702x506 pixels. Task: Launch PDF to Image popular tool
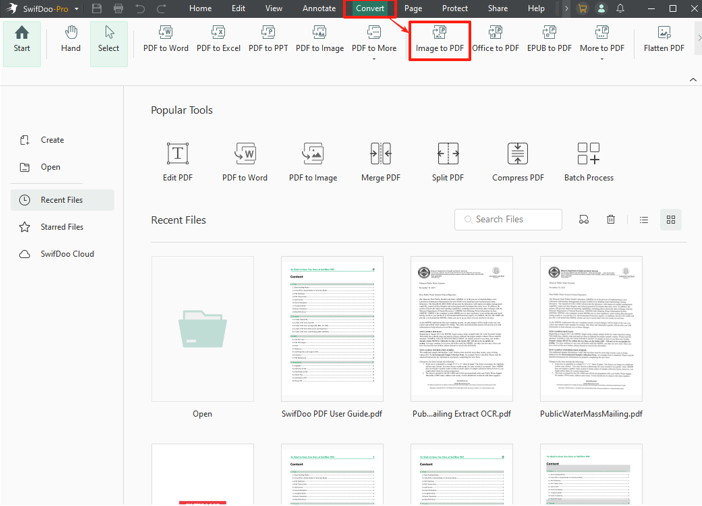[313, 162]
